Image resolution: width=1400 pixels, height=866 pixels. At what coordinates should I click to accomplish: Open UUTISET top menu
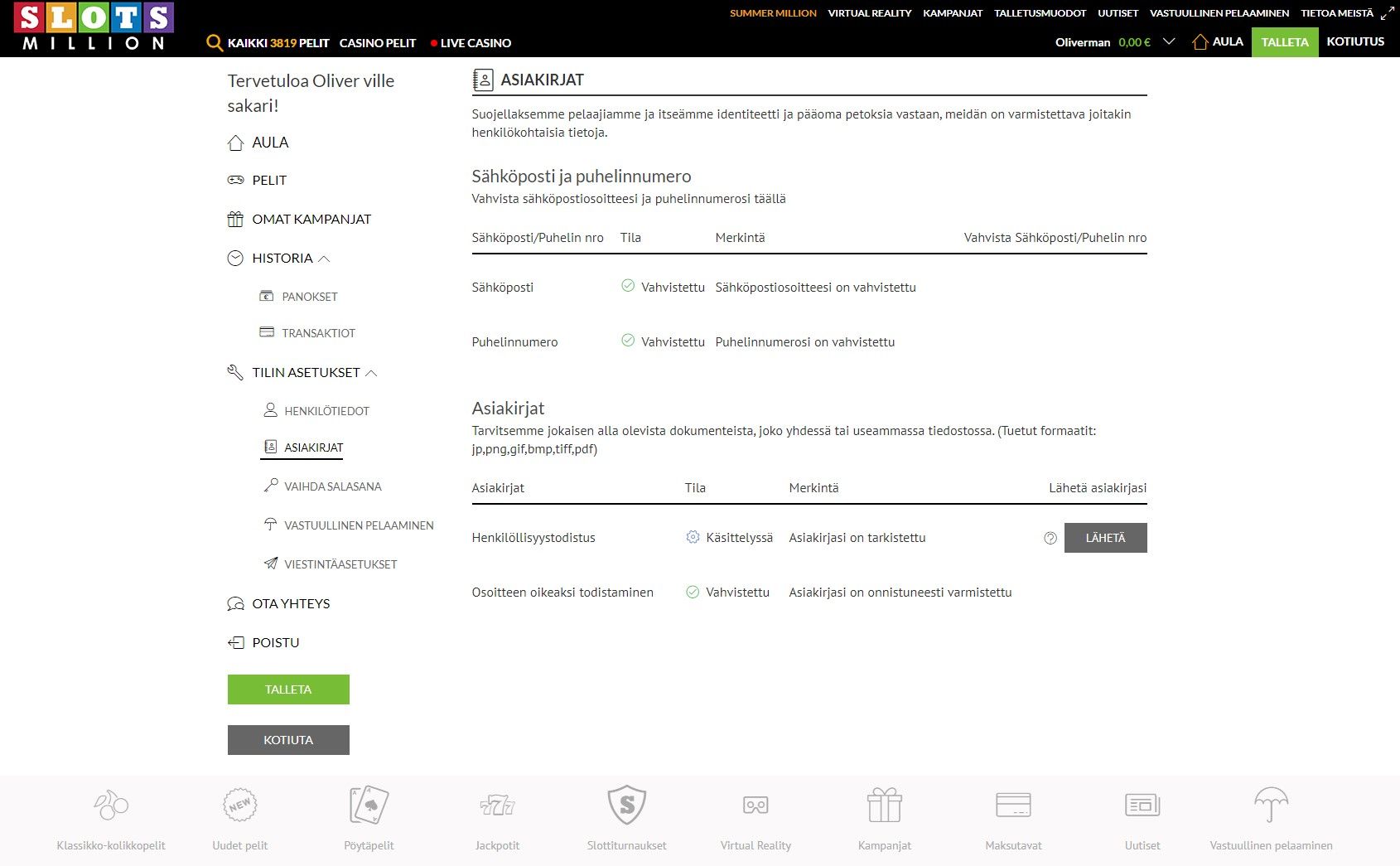[x=1118, y=13]
